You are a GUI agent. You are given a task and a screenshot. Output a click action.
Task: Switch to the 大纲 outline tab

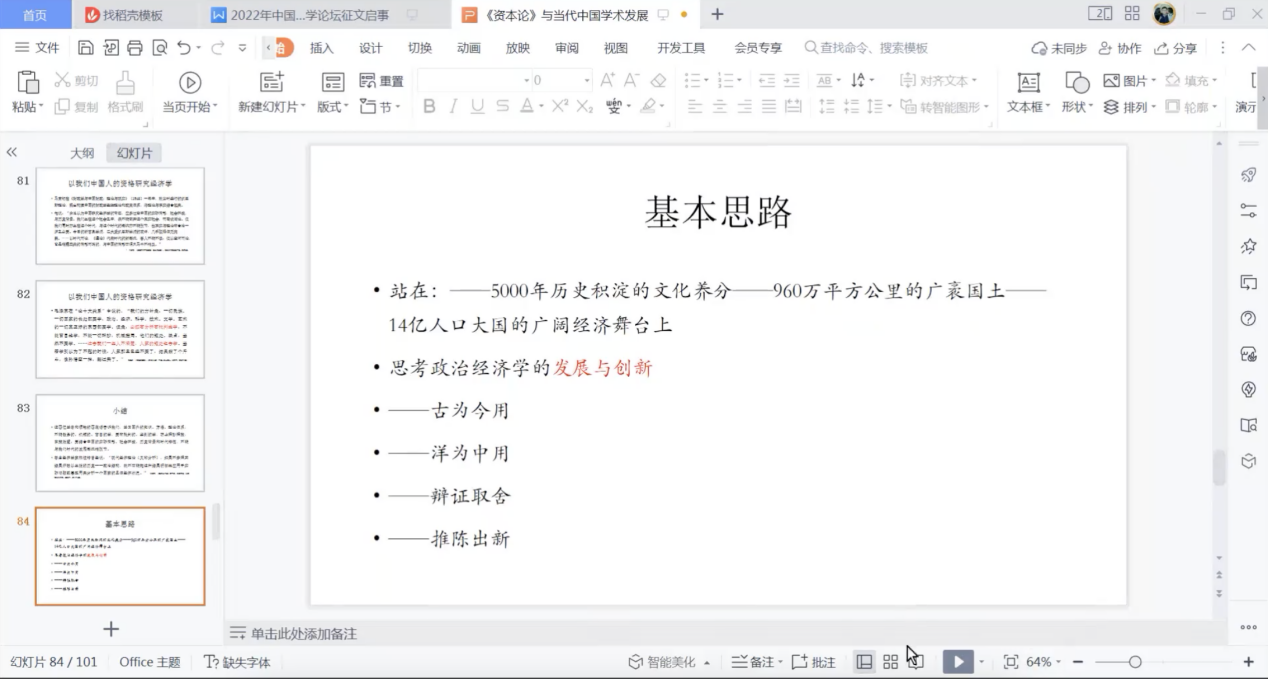(x=82, y=153)
